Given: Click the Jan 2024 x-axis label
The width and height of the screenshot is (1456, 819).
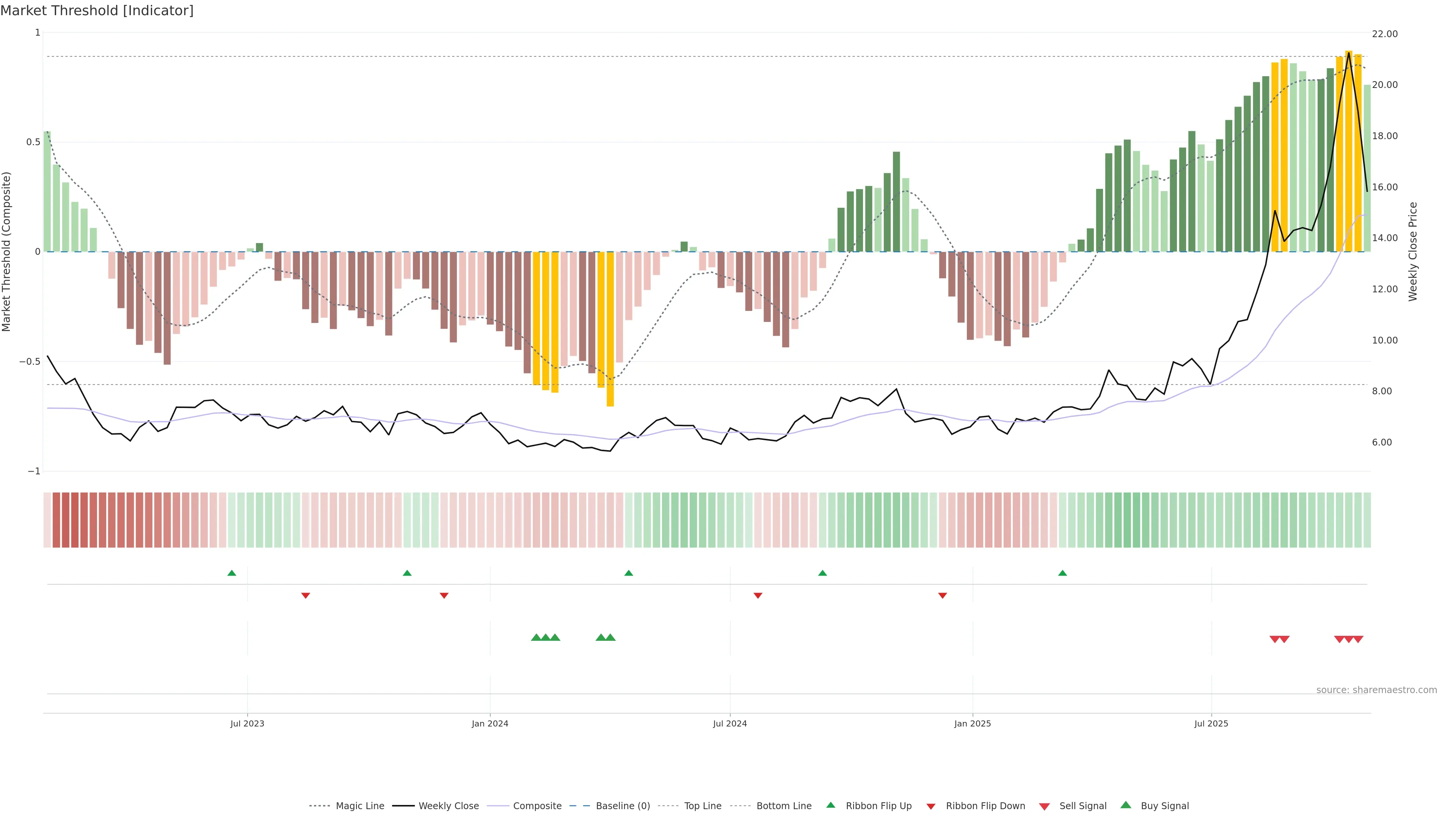Looking at the screenshot, I should [490, 723].
